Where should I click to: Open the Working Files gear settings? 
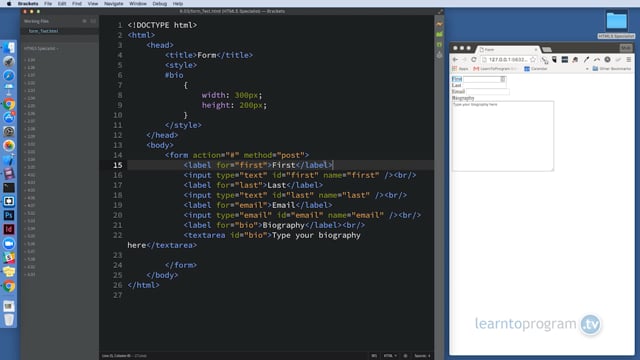coord(84,21)
